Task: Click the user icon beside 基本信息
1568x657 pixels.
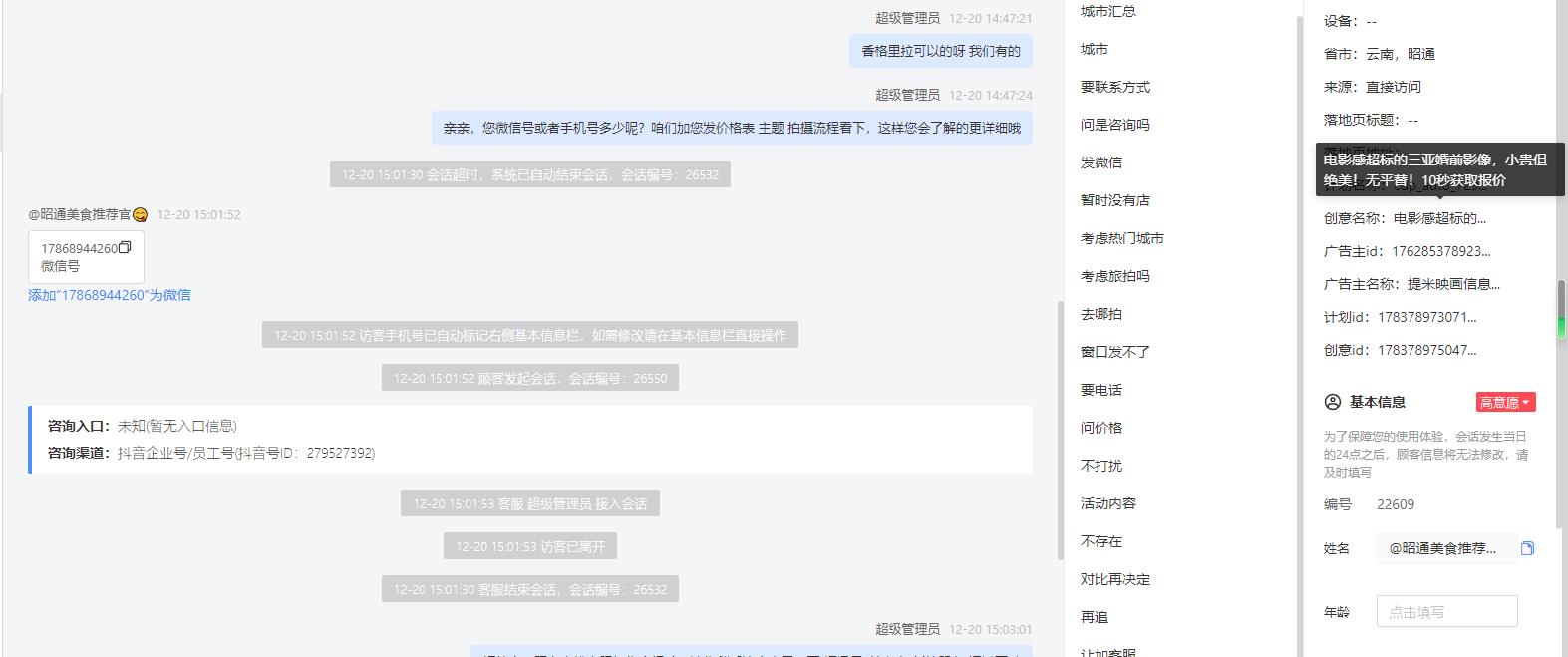Action: click(1332, 402)
